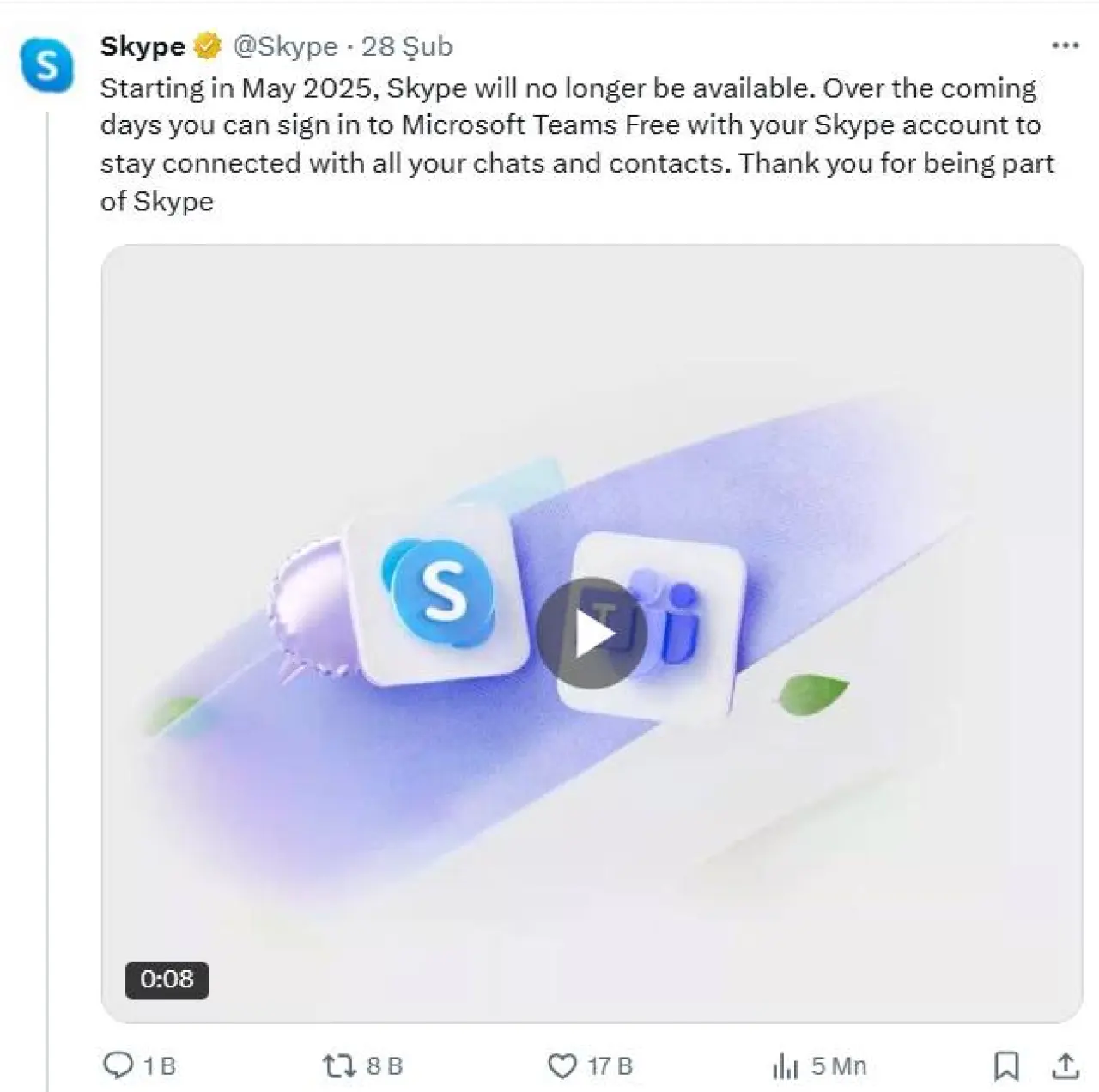Click the retweet arrows icon
The image size is (1099, 1092).
pyautogui.click(x=337, y=1065)
